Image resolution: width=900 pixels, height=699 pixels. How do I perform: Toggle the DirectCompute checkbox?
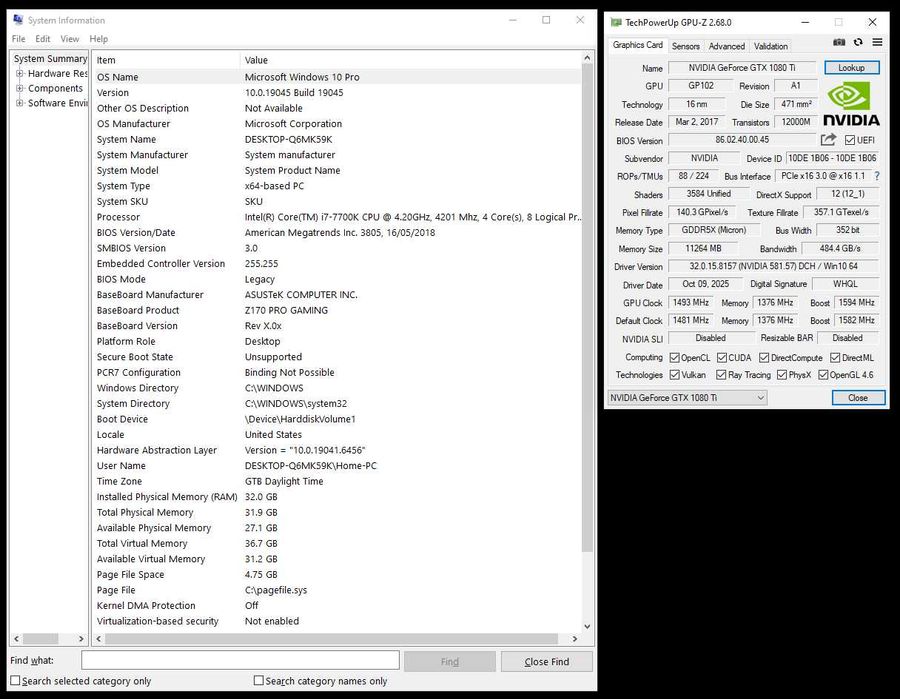click(764, 358)
